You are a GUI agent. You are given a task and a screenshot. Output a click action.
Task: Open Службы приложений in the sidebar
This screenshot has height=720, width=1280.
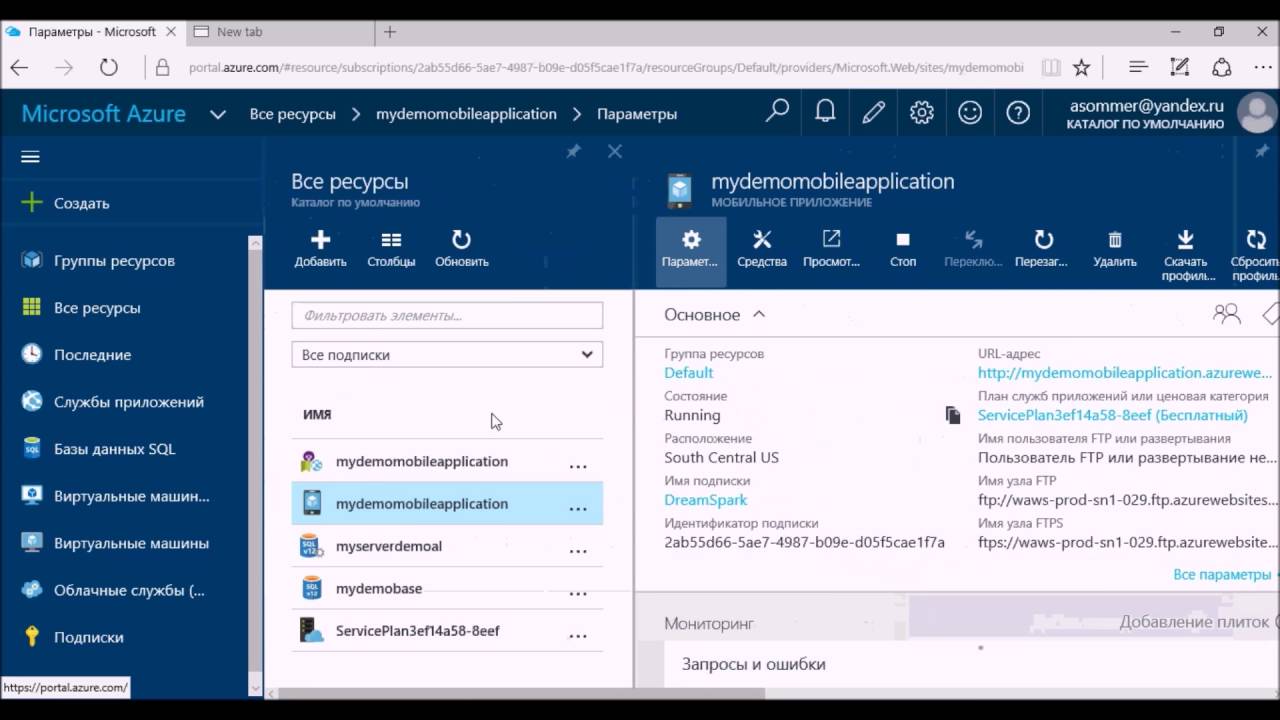tap(128, 402)
